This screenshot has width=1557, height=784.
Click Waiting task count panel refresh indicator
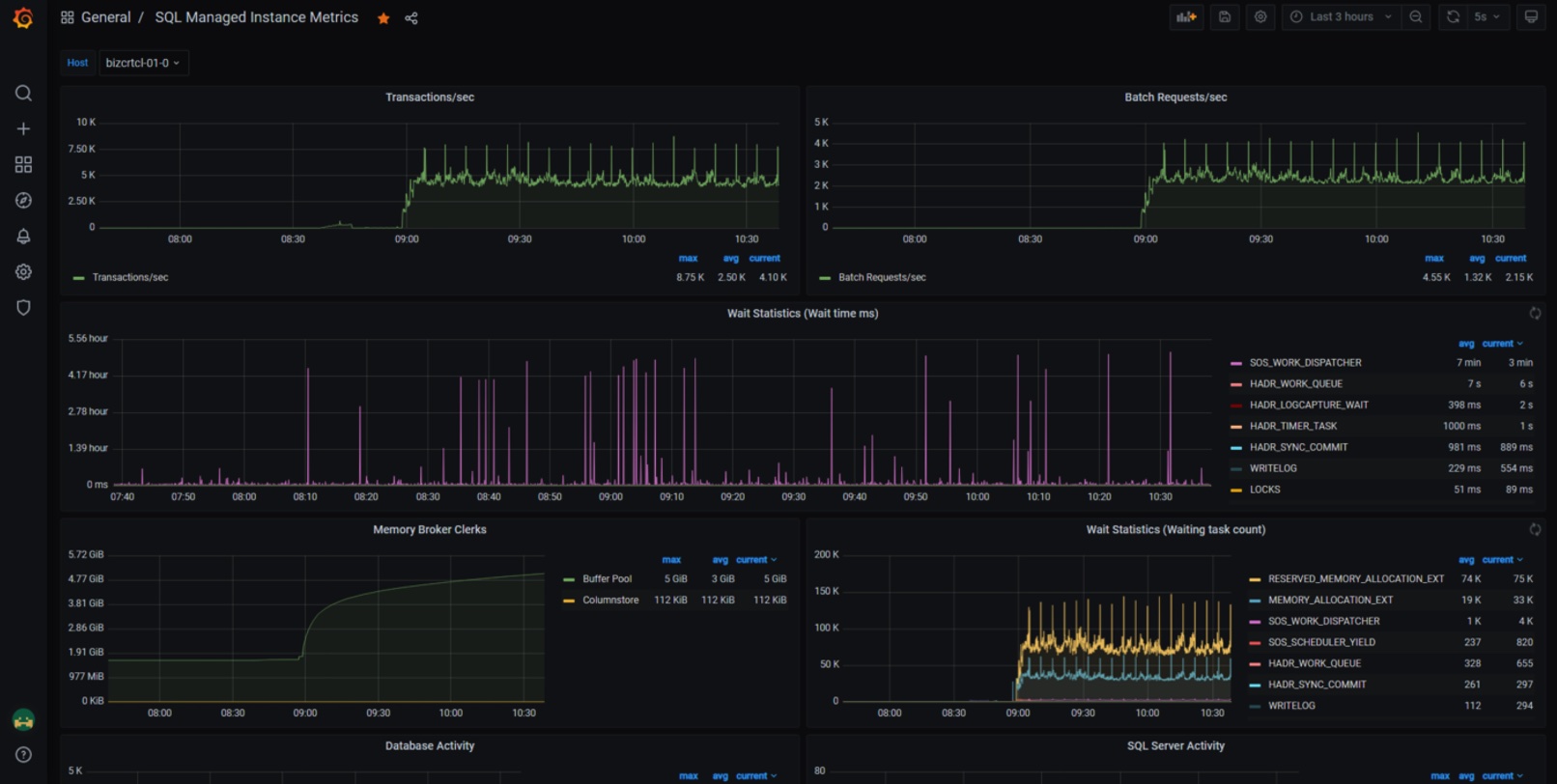[1535, 529]
